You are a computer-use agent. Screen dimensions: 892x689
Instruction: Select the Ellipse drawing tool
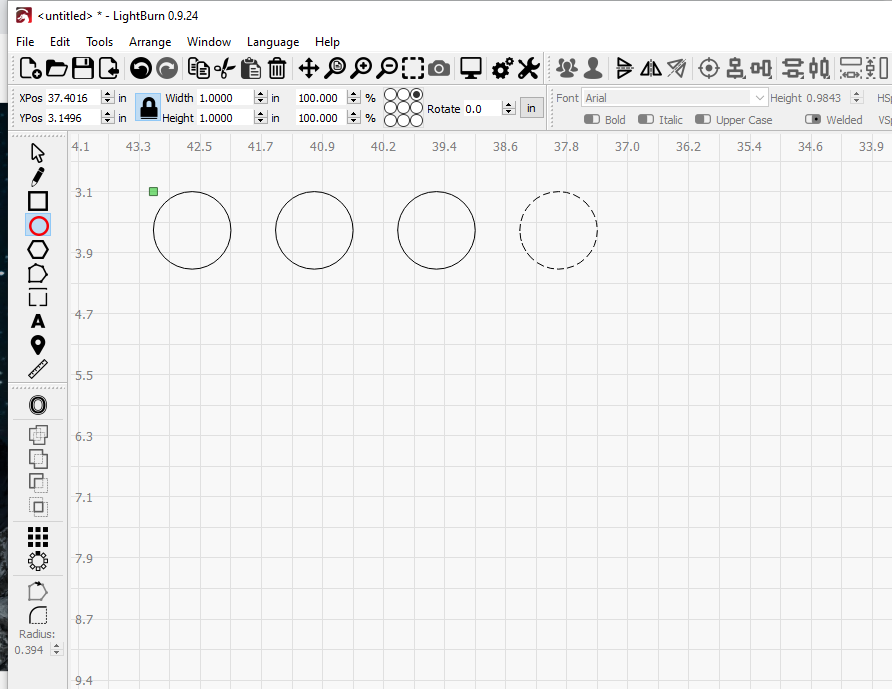38,225
